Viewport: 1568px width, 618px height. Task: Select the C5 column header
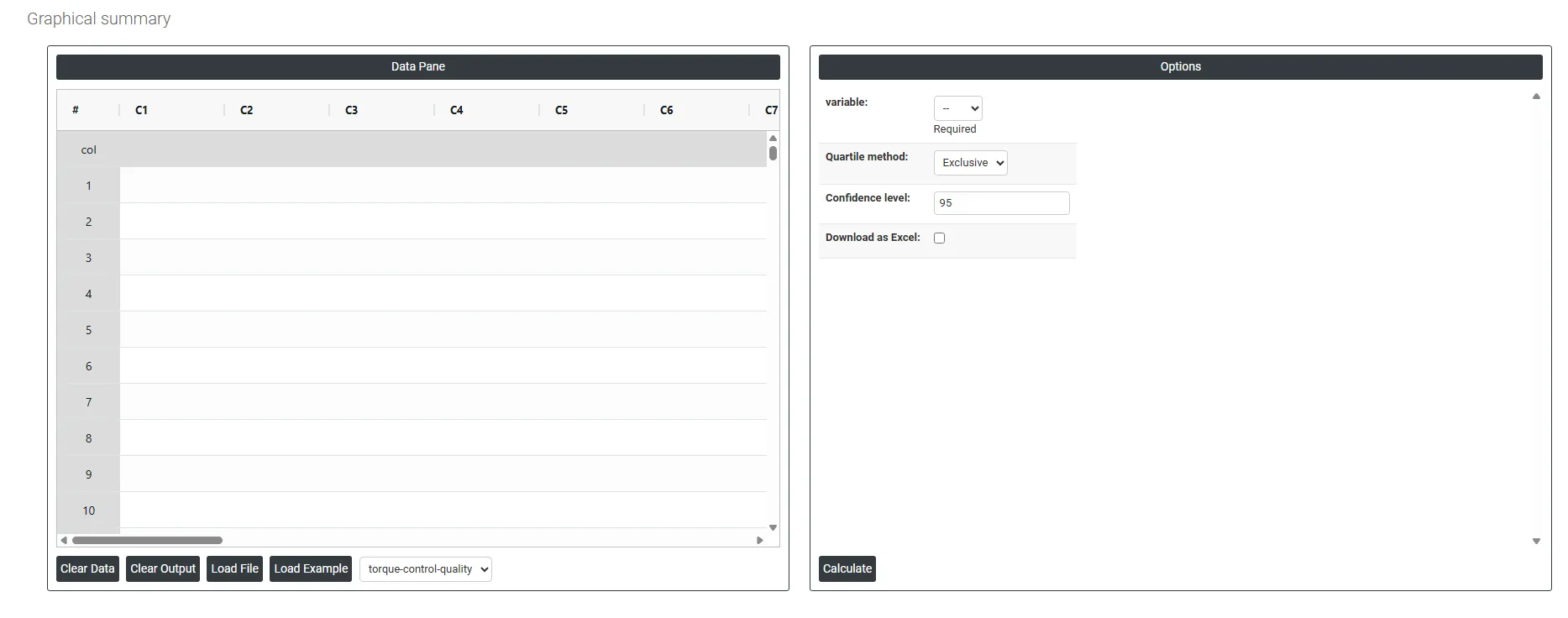(x=592, y=110)
